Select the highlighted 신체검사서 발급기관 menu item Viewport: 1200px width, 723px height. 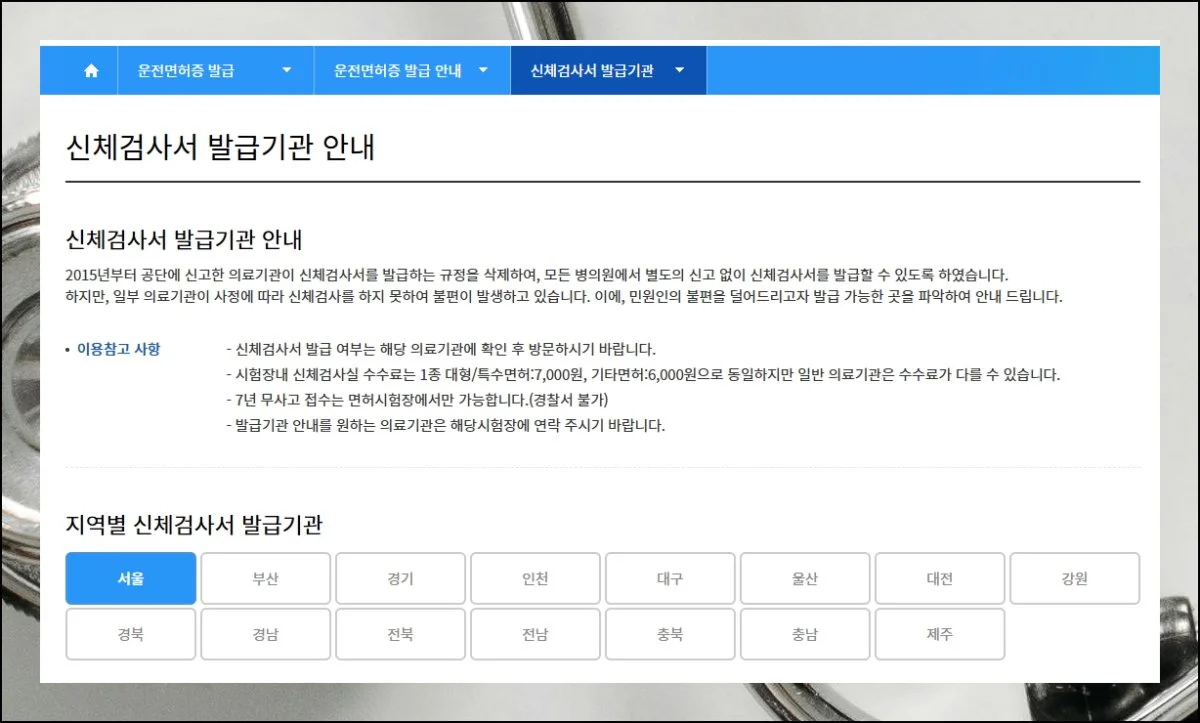(x=591, y=70)
